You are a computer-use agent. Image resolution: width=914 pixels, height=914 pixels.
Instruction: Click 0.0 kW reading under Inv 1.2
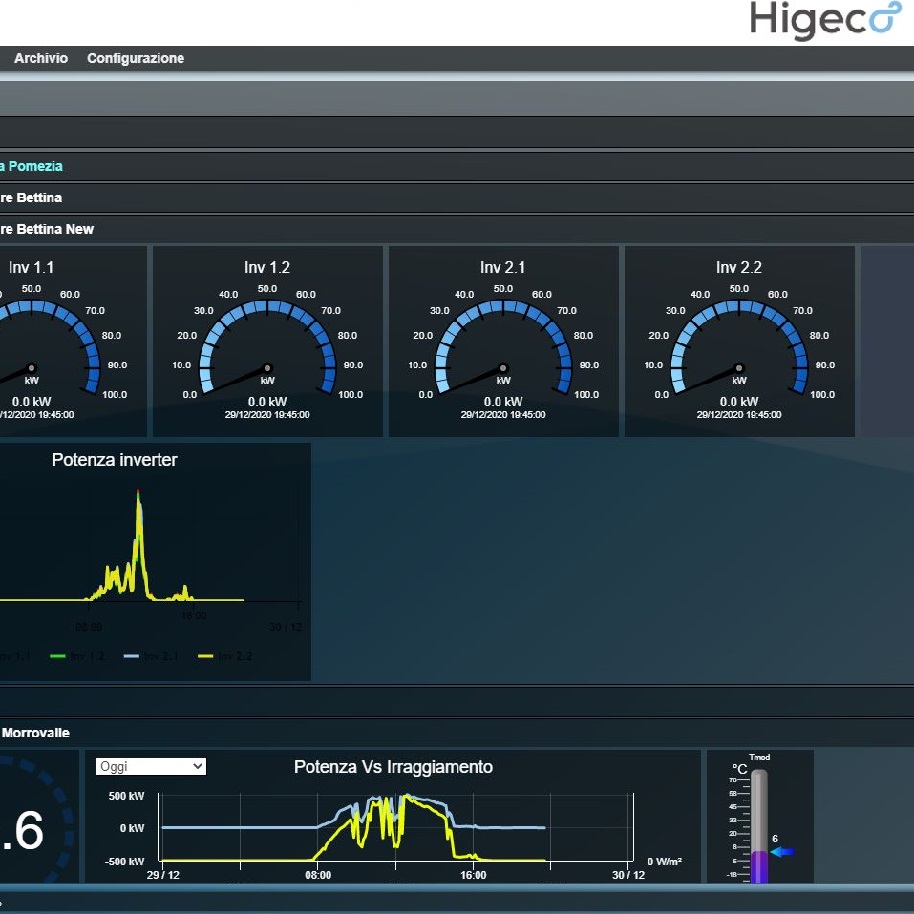coord(267,402)
